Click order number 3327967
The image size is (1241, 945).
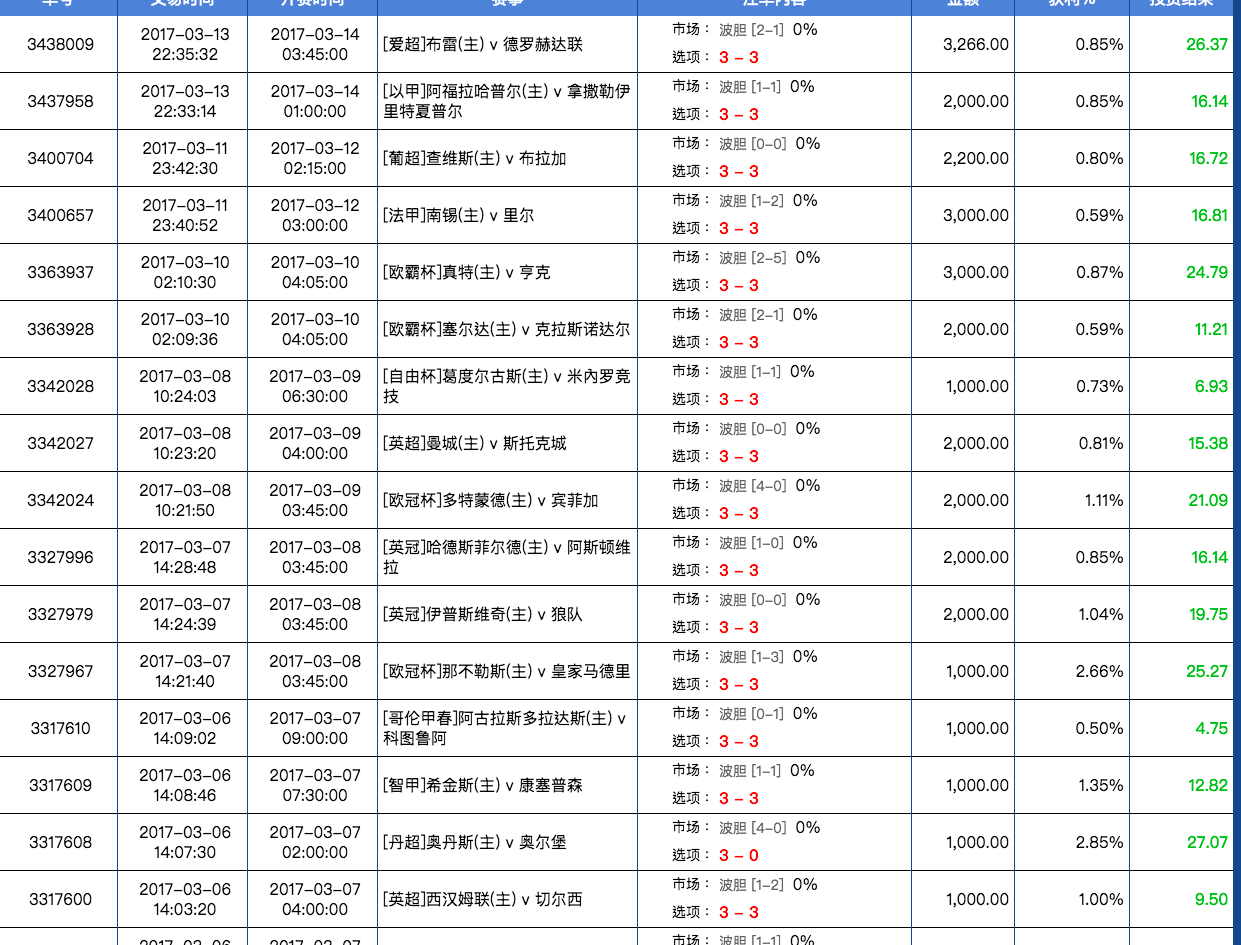click(60, 671)
